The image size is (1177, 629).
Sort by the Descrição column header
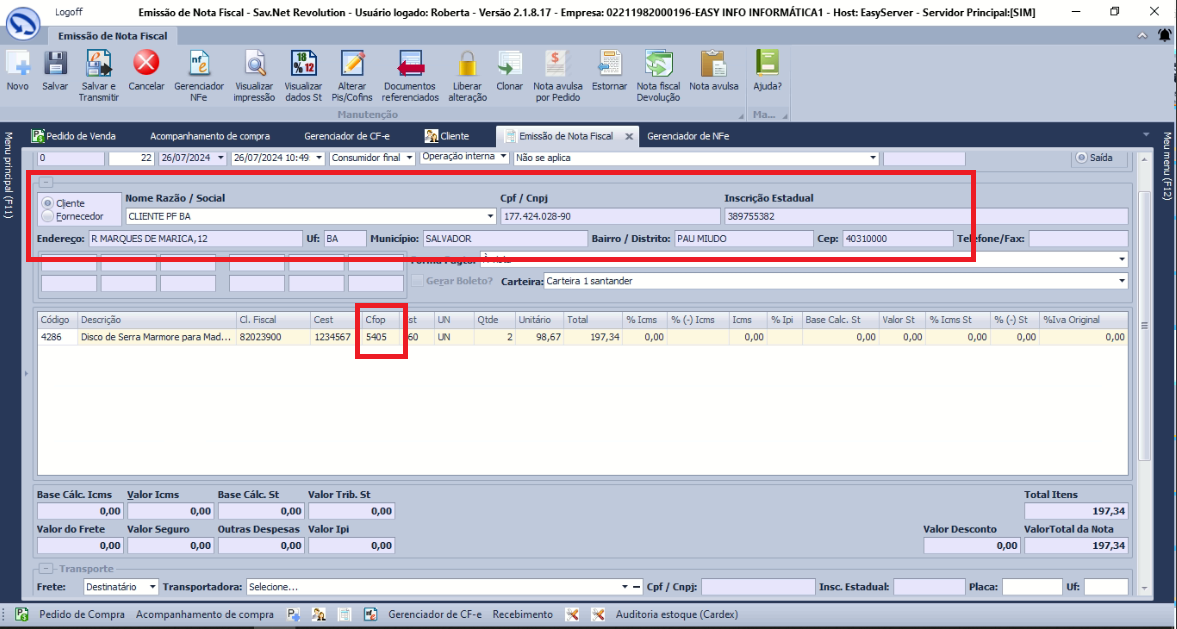tap(156, 320)
